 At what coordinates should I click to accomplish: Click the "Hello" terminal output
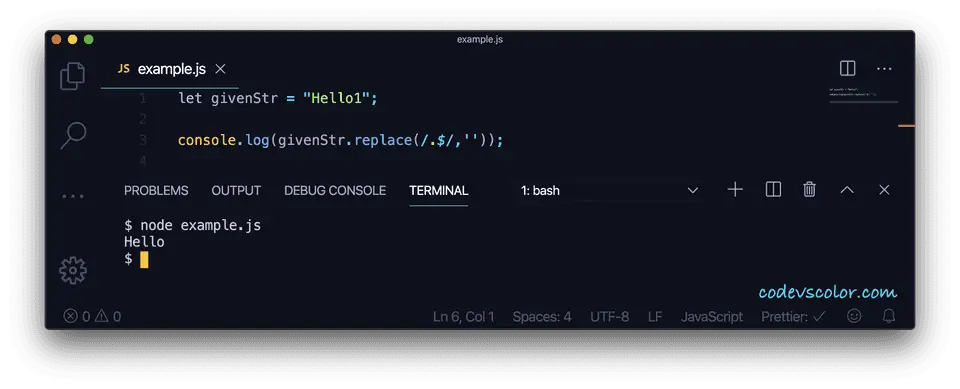(144, 242)
